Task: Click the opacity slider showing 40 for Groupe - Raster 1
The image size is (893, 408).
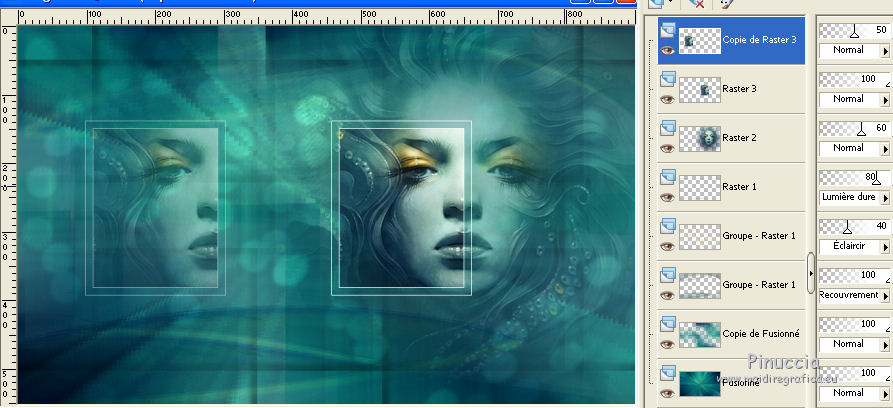Action: tap(855, 227)
